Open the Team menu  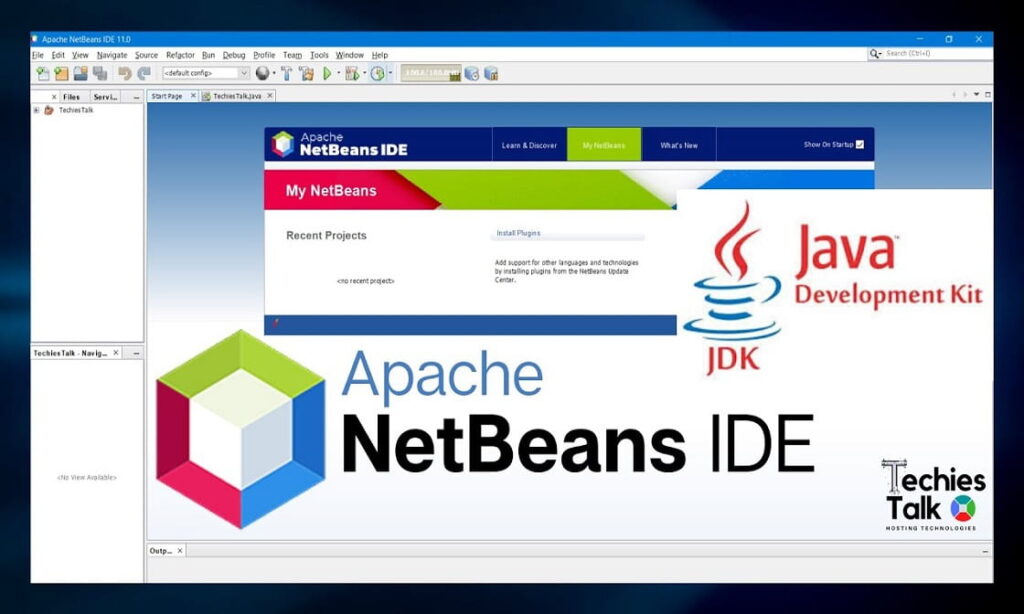click(x=293, y=56)
